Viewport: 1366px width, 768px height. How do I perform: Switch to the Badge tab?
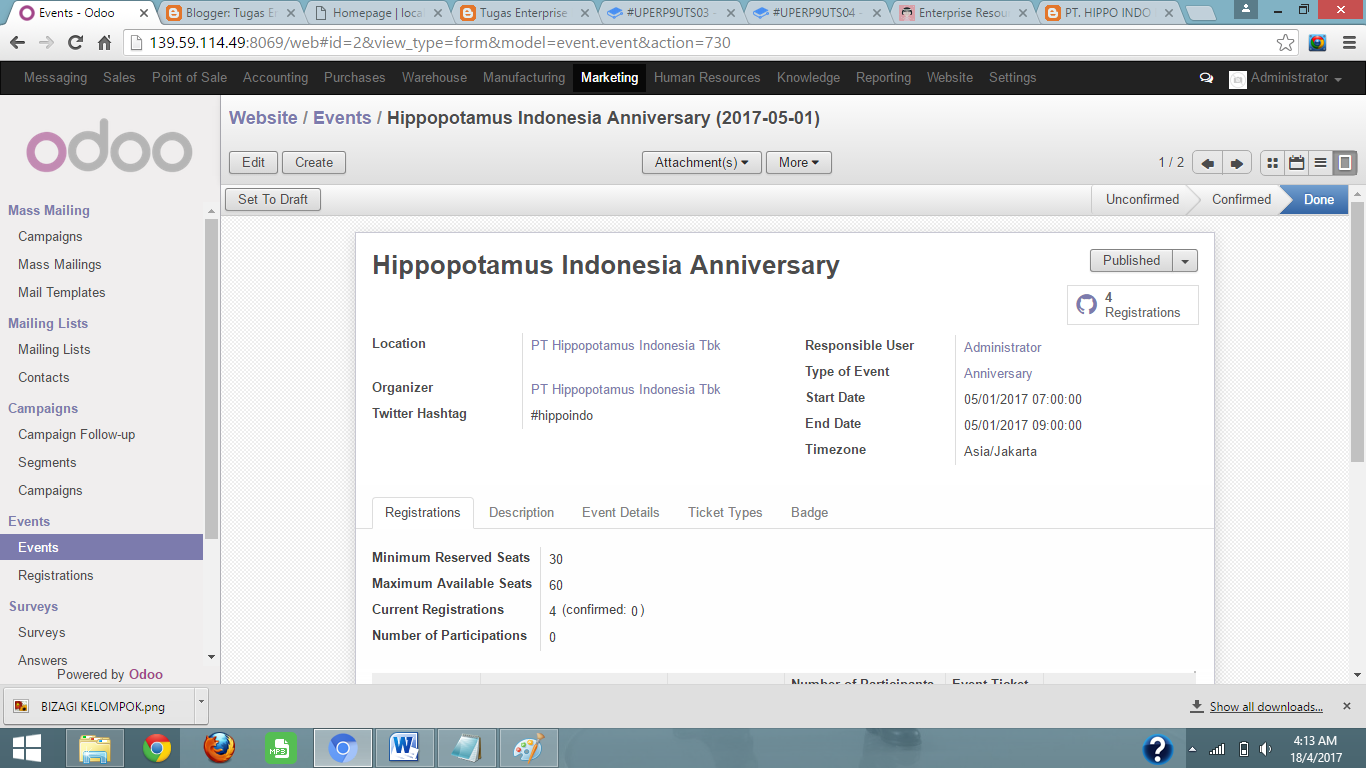pos(809,513)
